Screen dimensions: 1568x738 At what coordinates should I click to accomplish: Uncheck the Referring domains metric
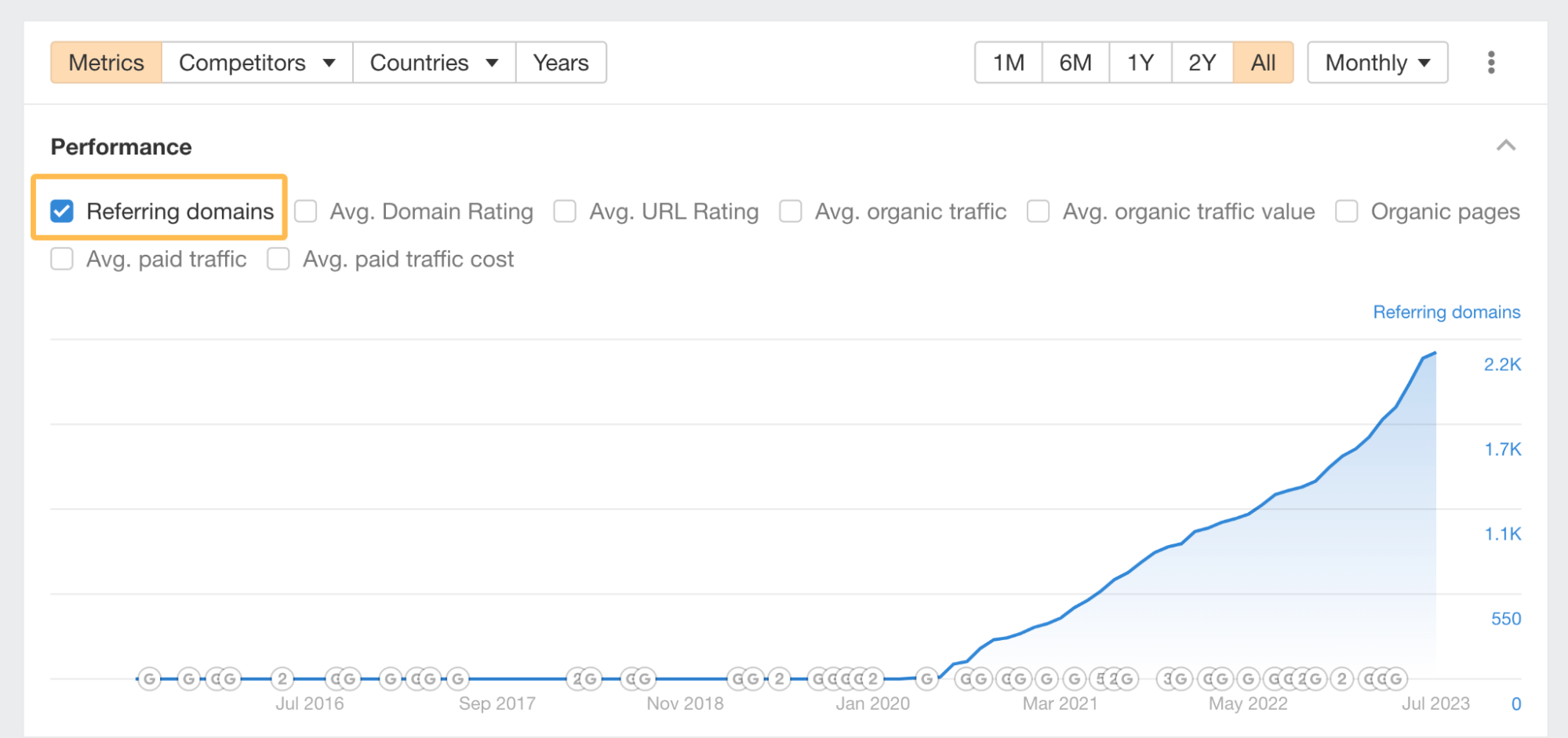click(x=61, y=210)
